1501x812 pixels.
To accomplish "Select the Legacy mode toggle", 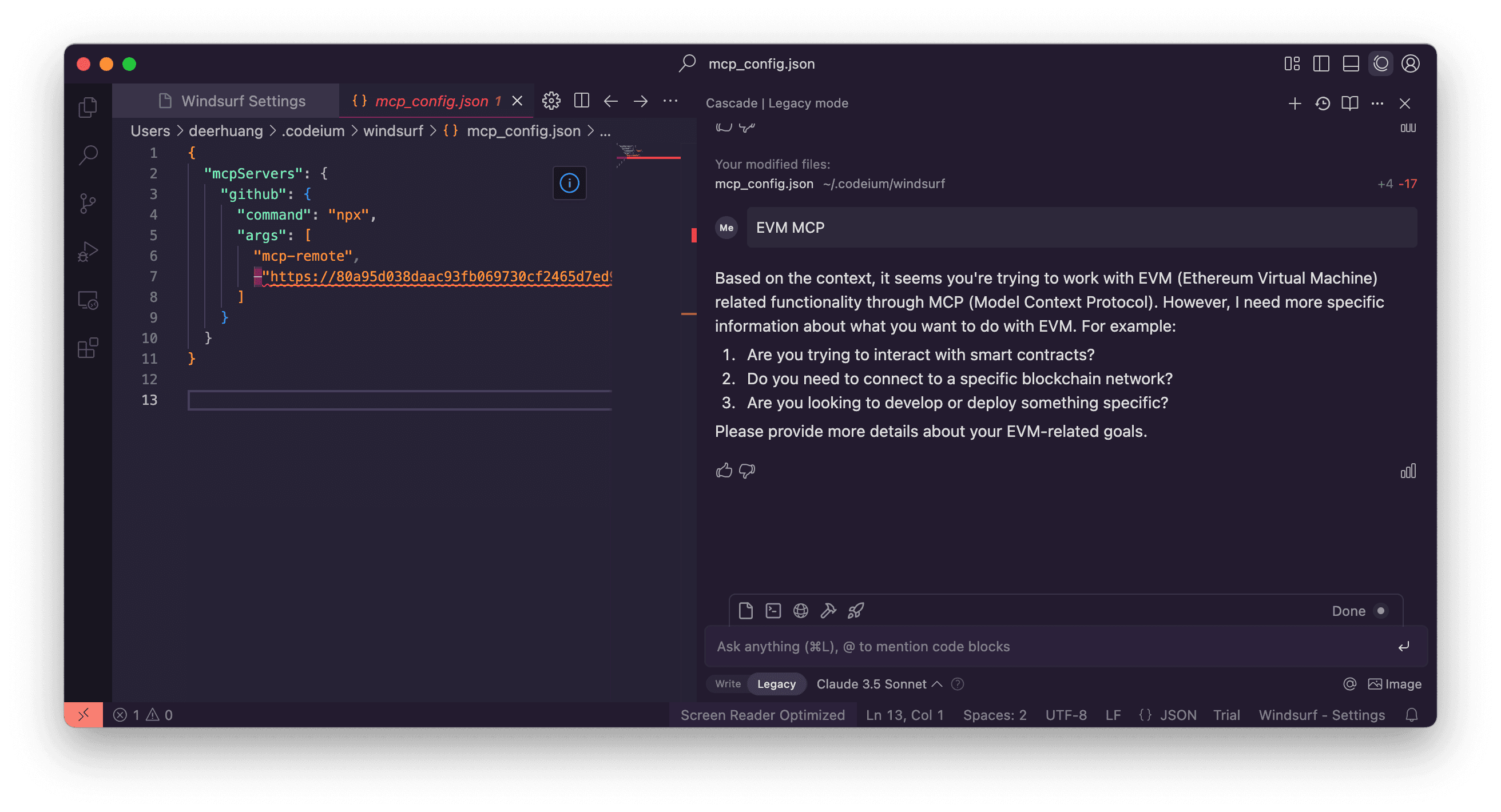I will (776, 684).
